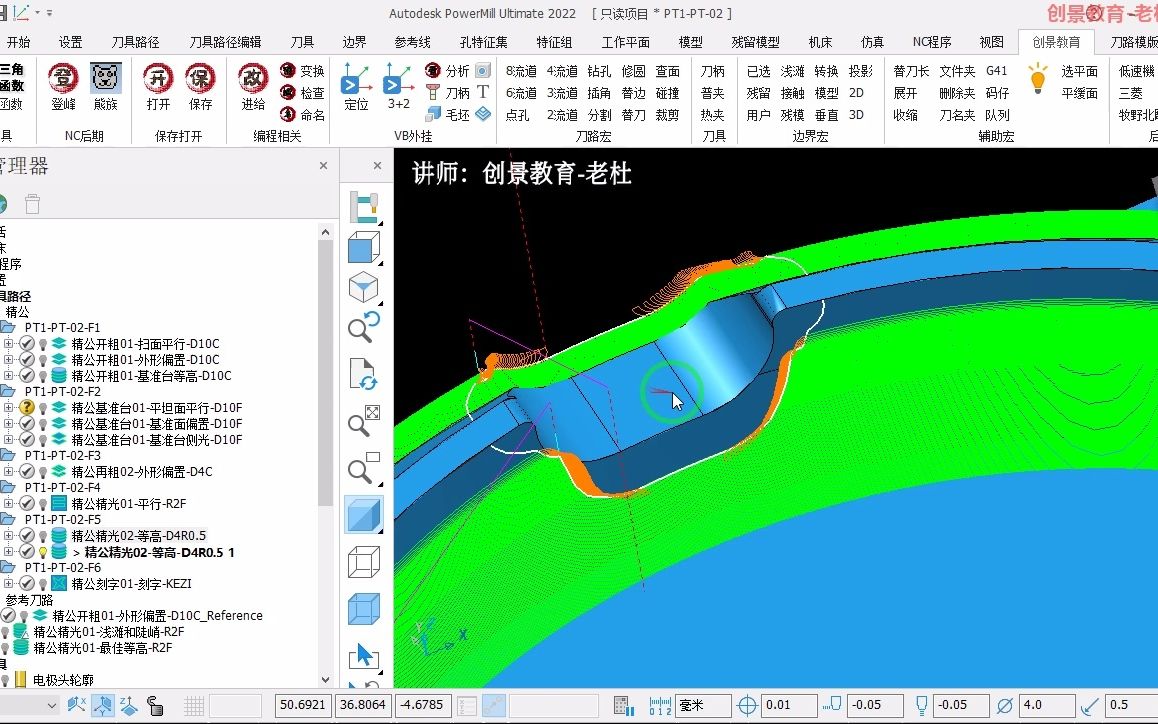Expand the 精公再粗02-外形偏置-D4C toolpath
The width and height of the screenshot is (1158, 724).
point(8,471)
